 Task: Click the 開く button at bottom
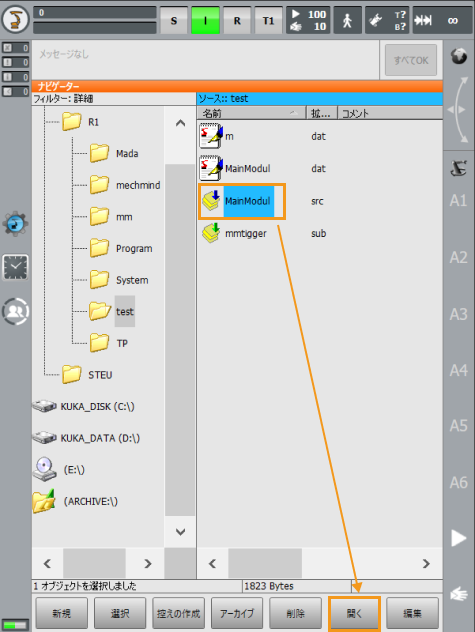point(354,613)
